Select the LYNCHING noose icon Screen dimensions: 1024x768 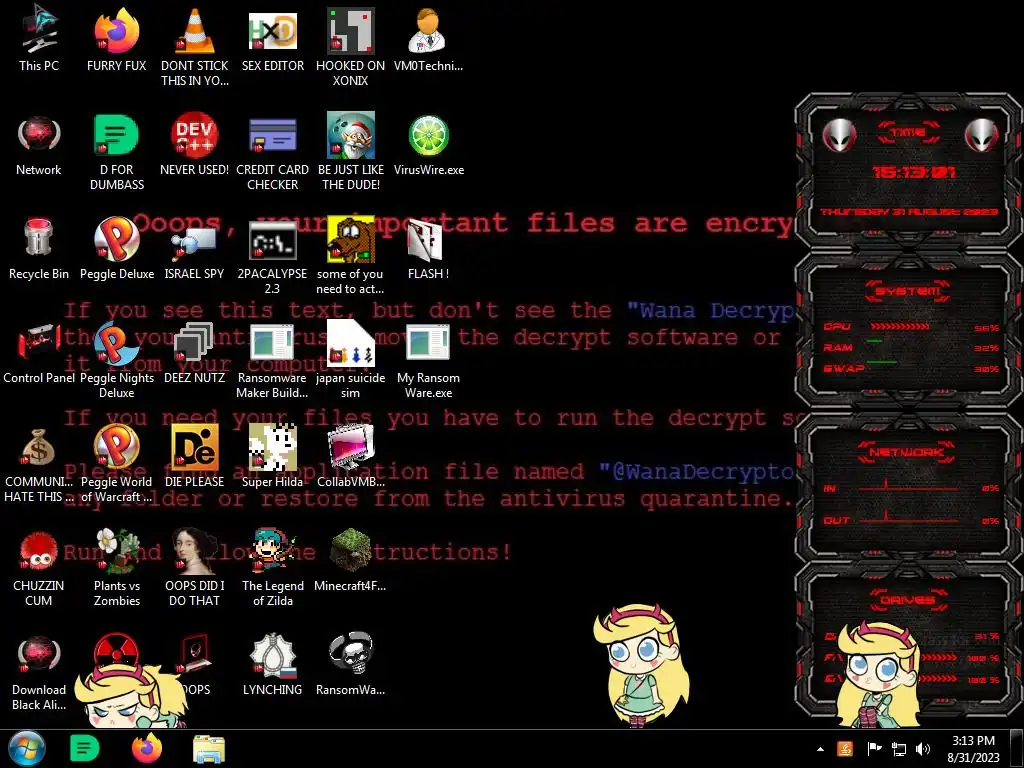coord(273,664)
